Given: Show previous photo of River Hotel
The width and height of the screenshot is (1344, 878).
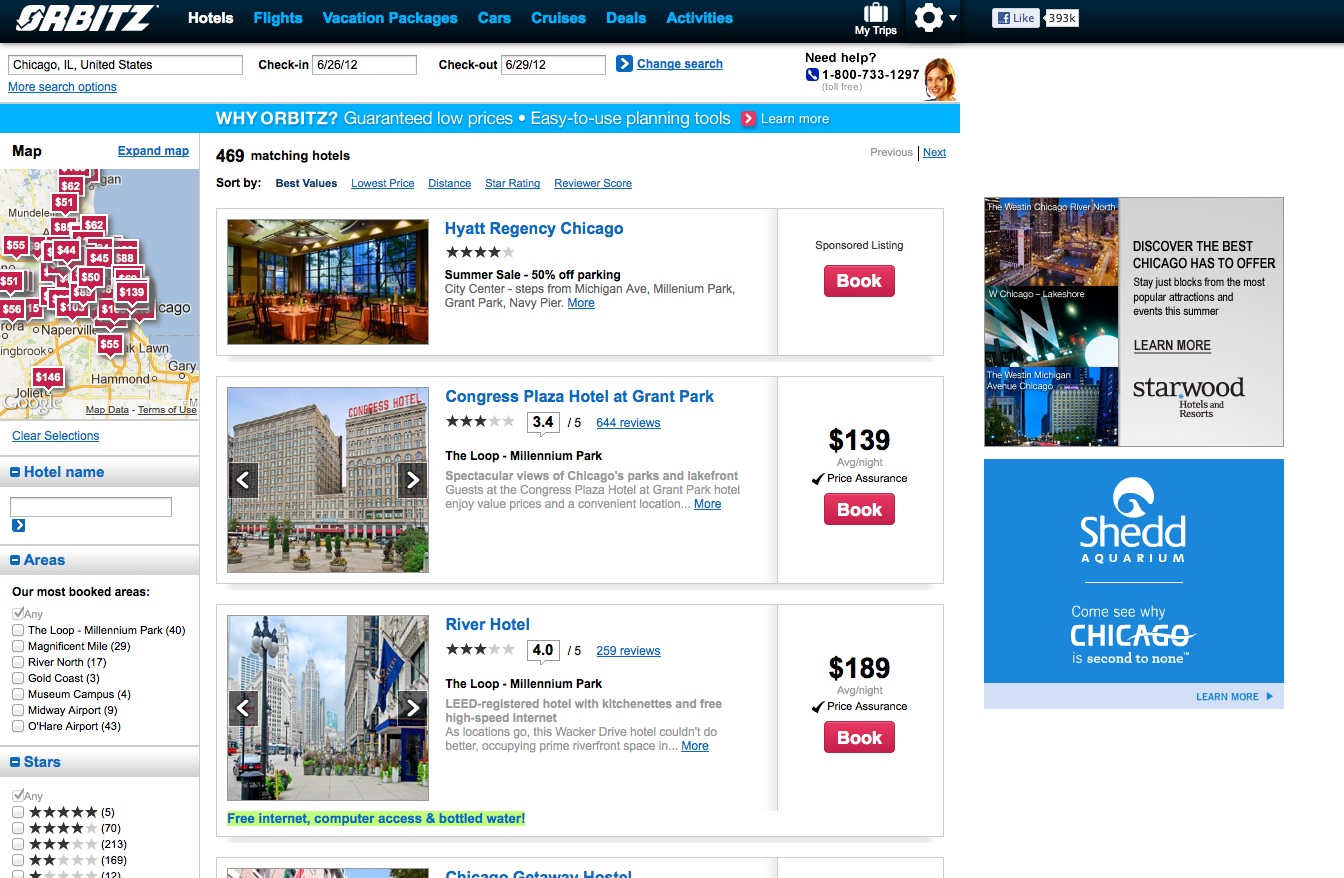Looking at the screenshot, I should tap(243, 708).
